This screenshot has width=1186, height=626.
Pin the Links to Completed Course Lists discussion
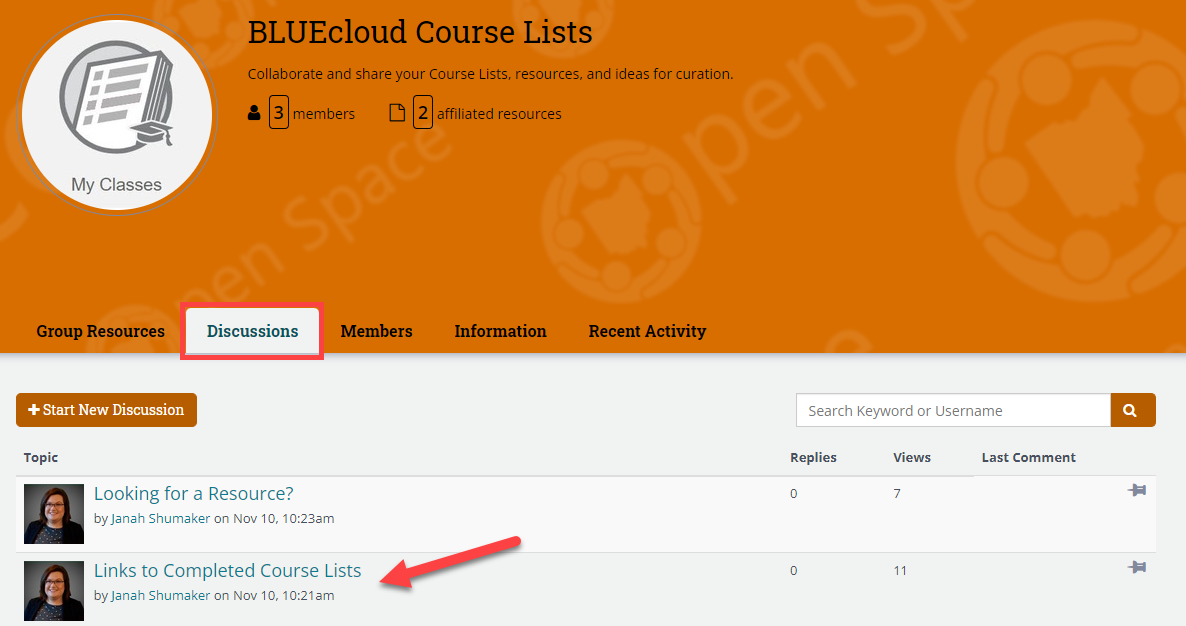coord(1137,567)
